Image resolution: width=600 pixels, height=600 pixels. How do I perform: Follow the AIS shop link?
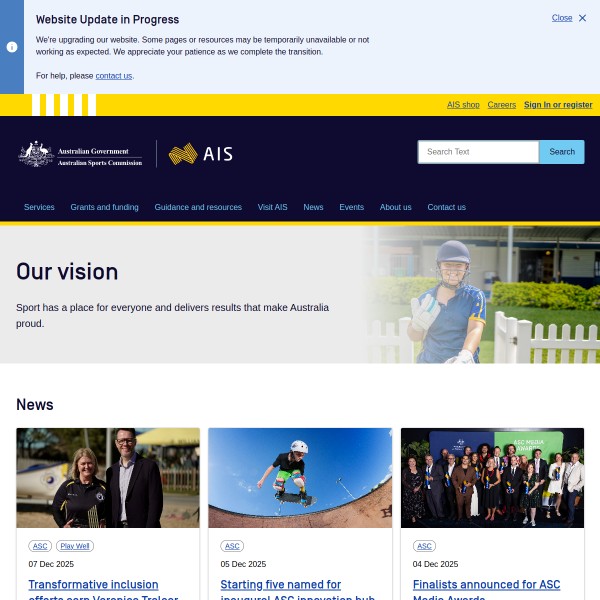(463, 105)
